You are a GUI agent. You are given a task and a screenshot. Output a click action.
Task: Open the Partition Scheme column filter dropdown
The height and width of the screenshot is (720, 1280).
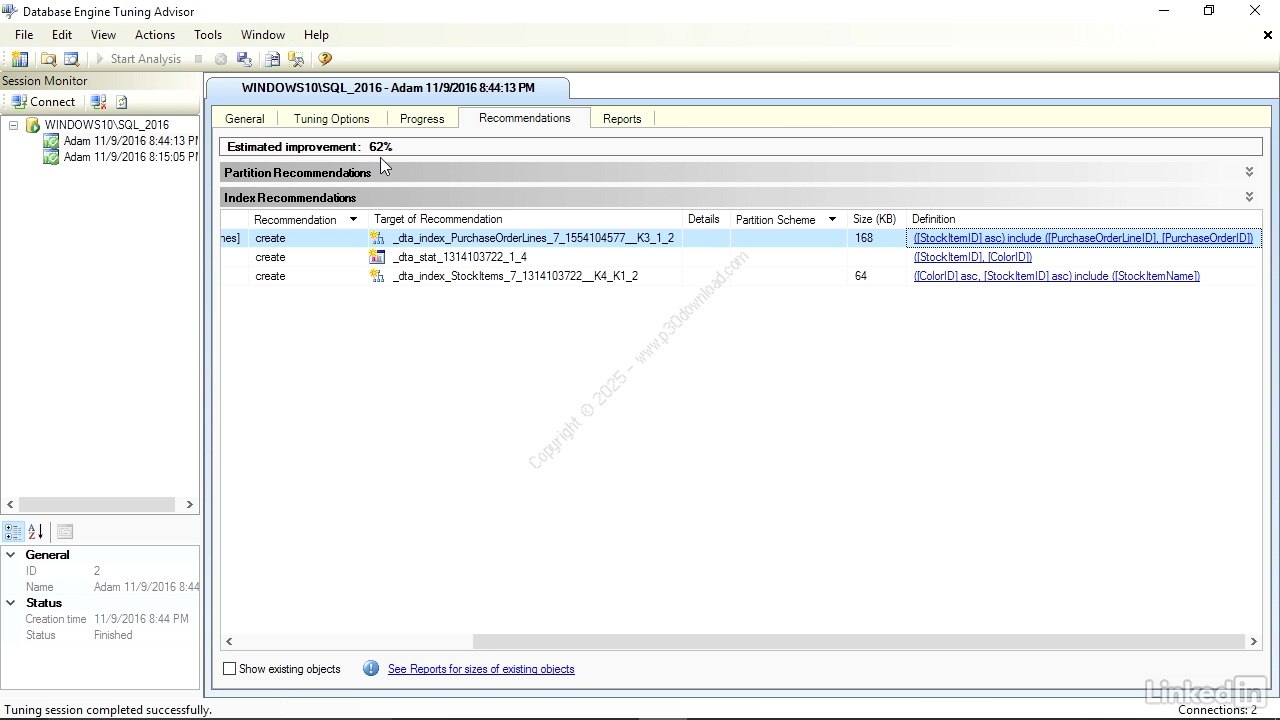832,220
